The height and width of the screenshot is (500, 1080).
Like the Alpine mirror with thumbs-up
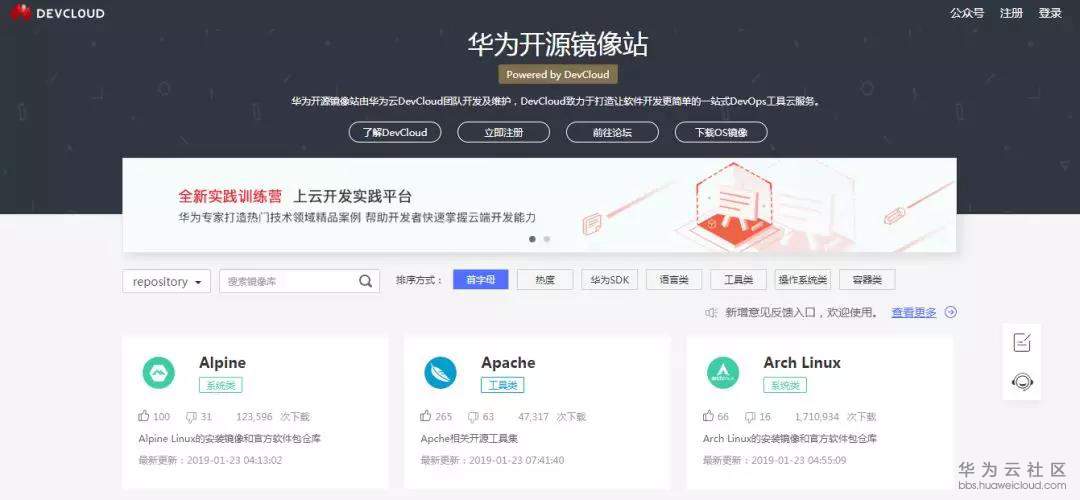[x=144, y=416]
